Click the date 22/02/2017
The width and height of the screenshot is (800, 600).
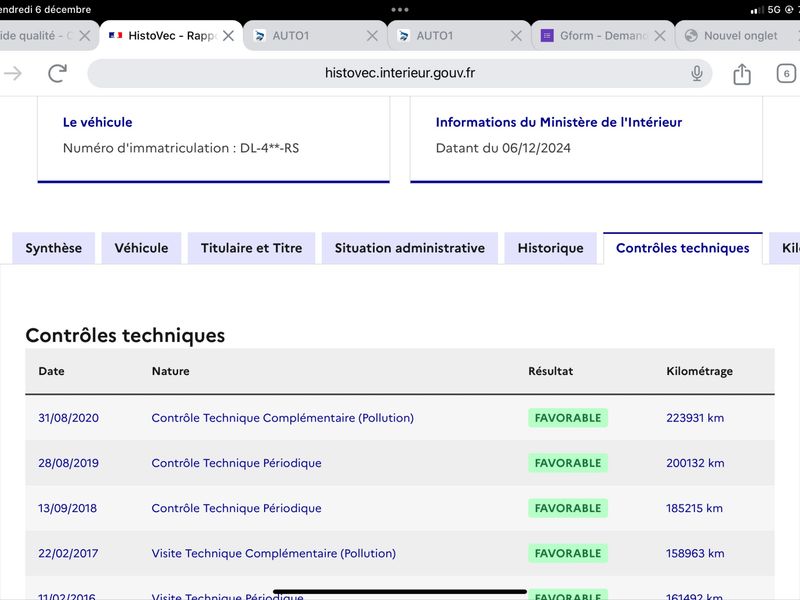pos(68,553)
